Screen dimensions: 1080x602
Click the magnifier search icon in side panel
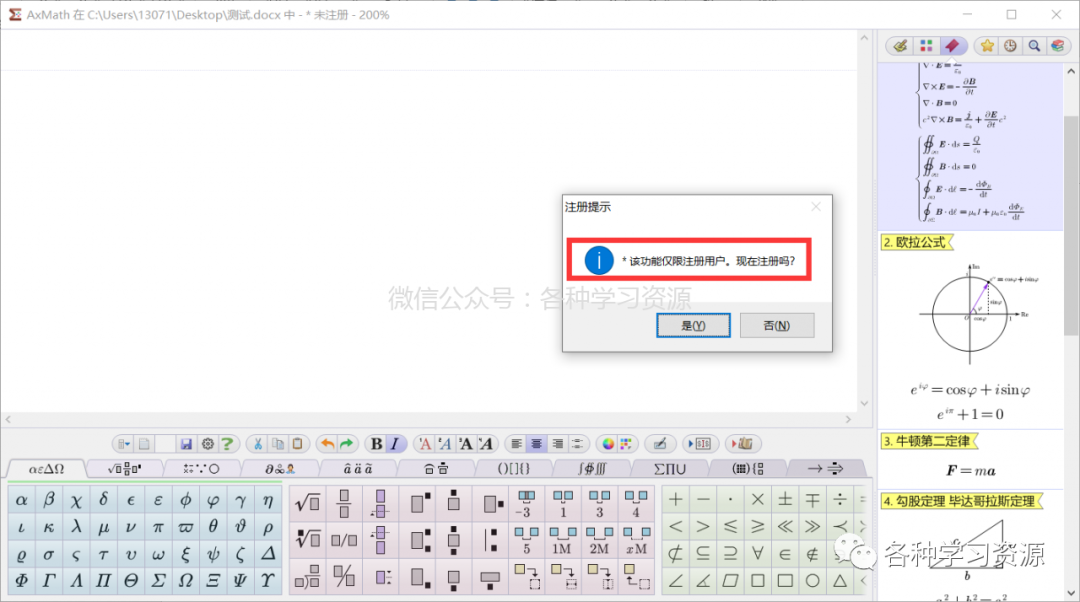click(1034, 45)
